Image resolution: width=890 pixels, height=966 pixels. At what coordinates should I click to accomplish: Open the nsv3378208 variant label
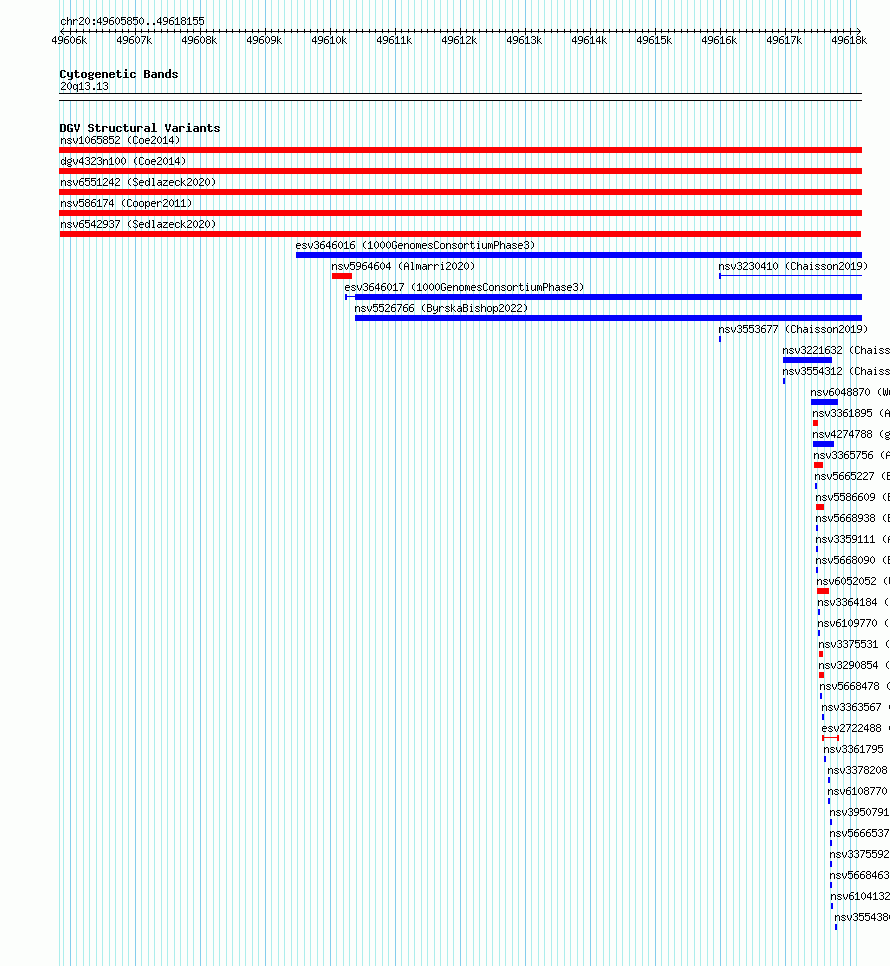click(x=857, y=769)
